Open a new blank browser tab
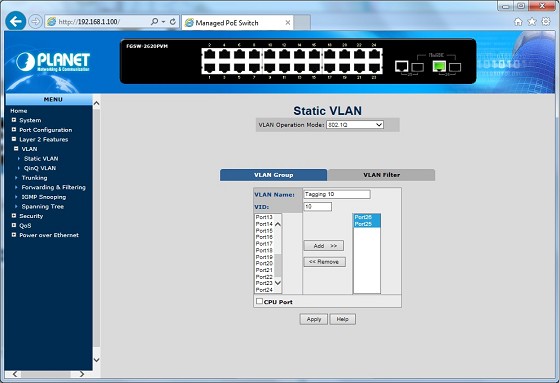This screenshot has height=383, width=560. [x=302, y=23]
